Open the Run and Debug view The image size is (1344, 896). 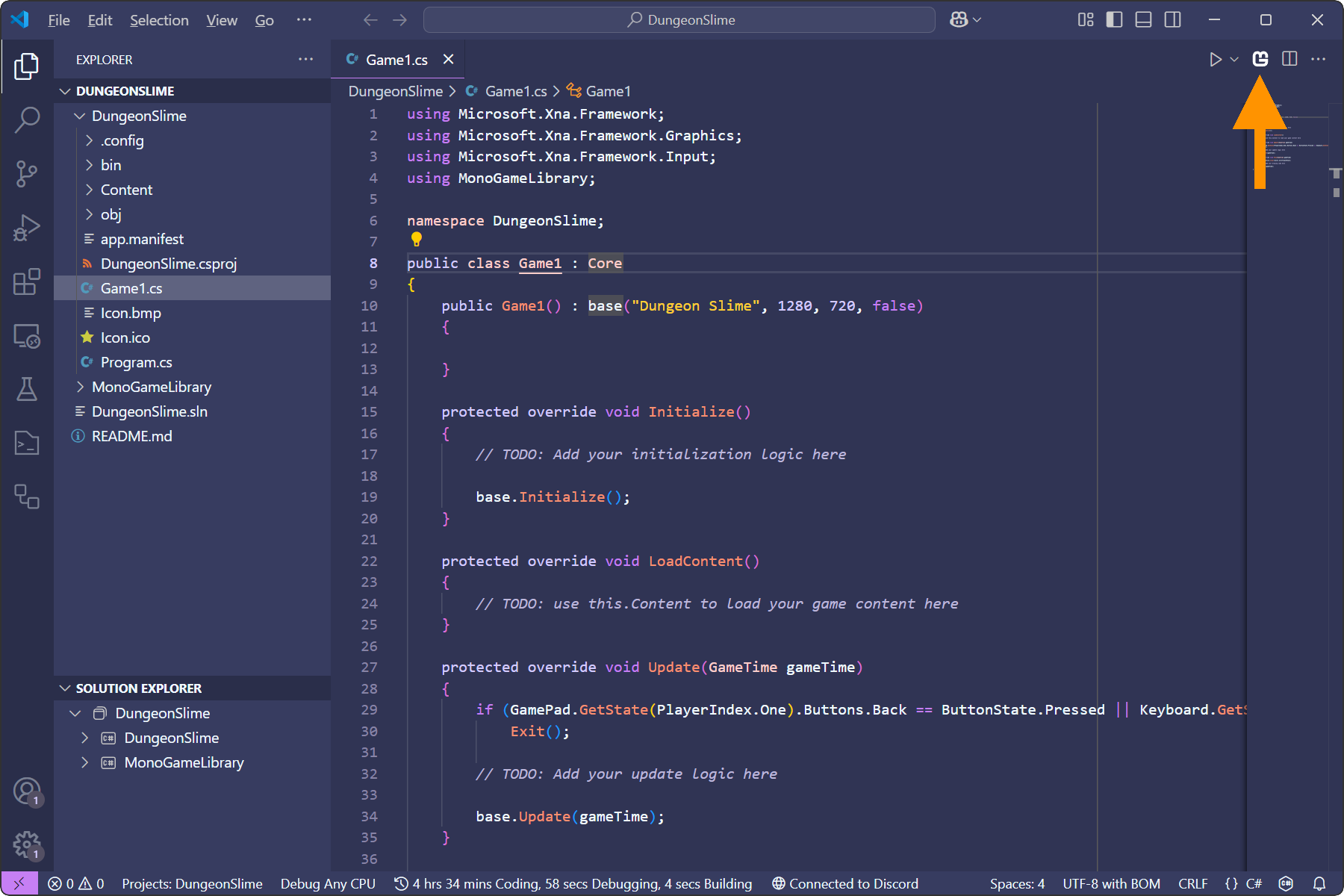point(27,227)
